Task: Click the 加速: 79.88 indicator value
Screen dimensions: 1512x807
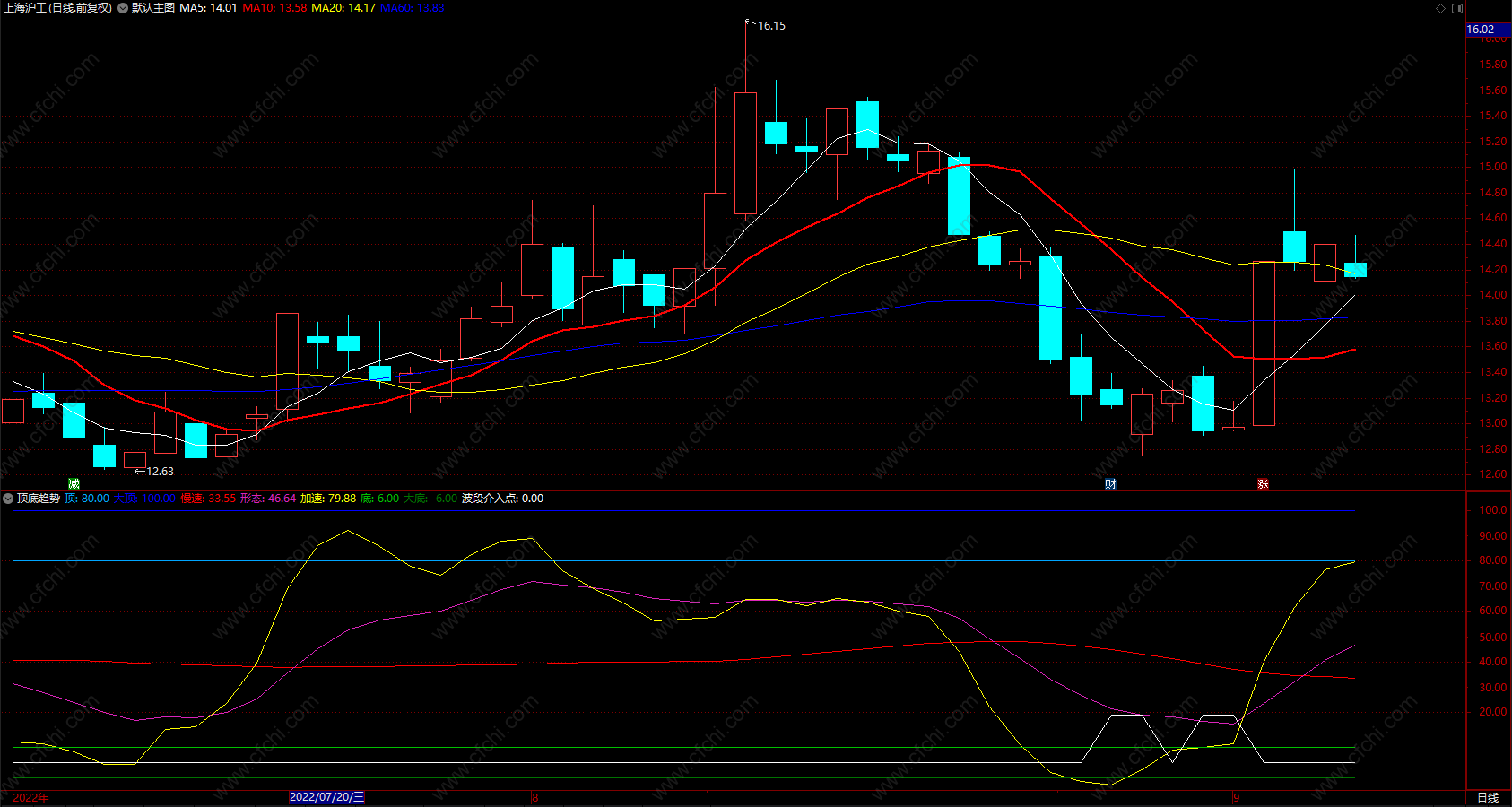Action: coord(328,499)
